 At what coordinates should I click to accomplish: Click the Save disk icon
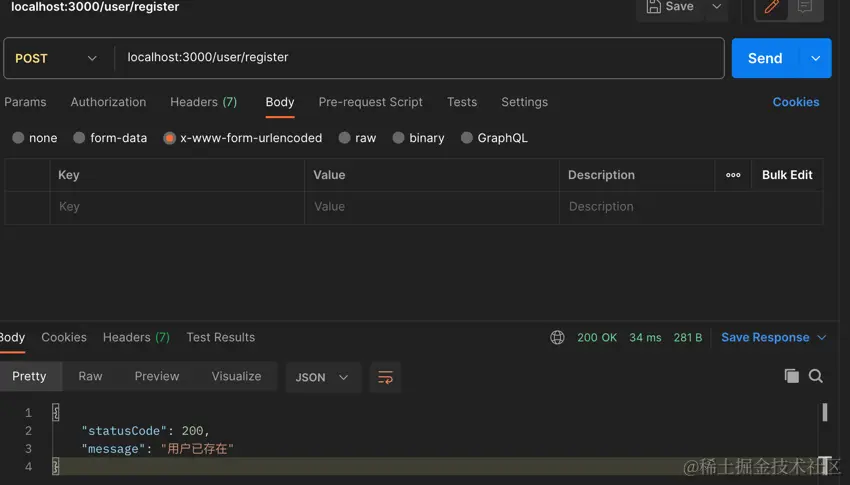click(x=653, y=6)
